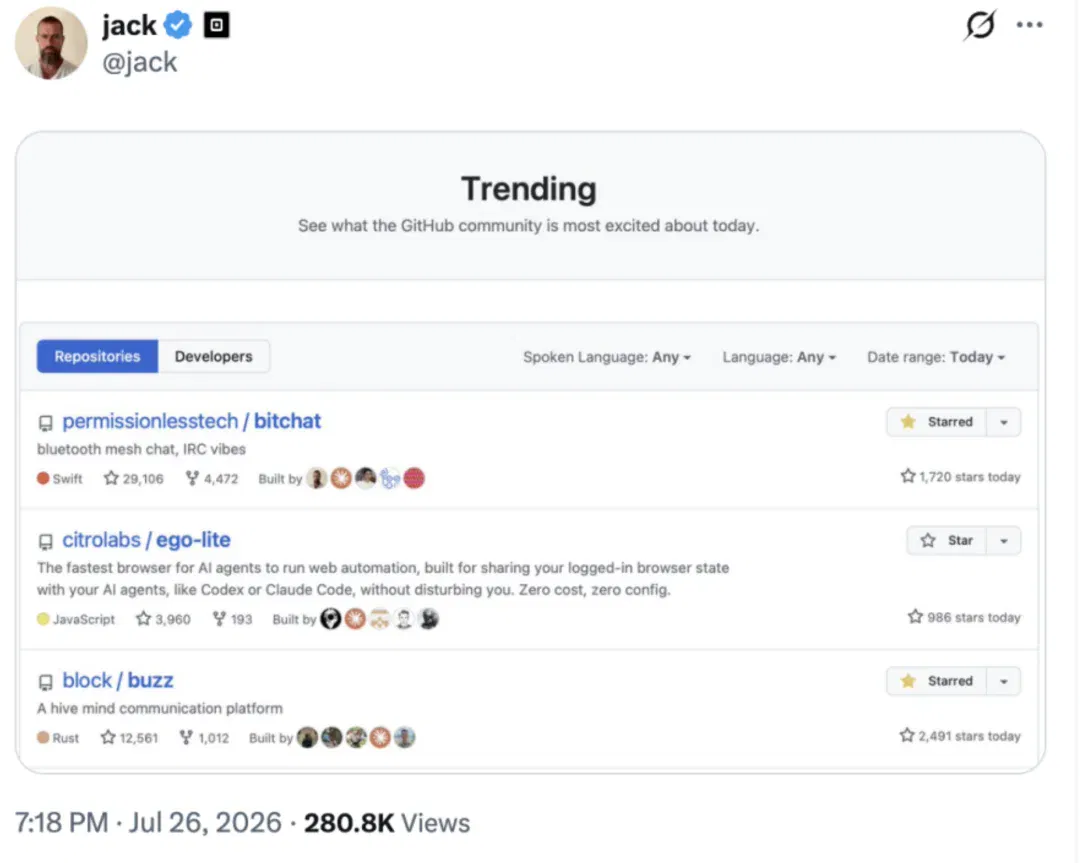The height and width of the screenshot is (863, 1080).
Task: Open the Language: Any filter dropdown
Action: 779,357
